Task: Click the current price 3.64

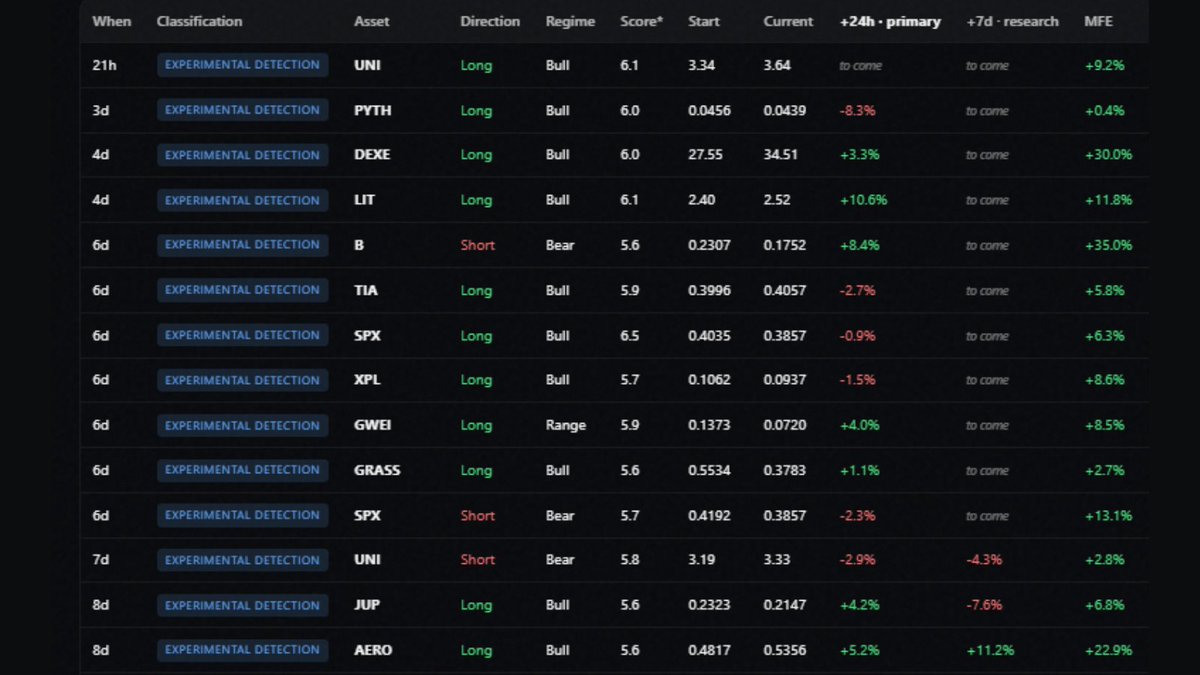Action: pyautogui.click(x=777, y=65)
